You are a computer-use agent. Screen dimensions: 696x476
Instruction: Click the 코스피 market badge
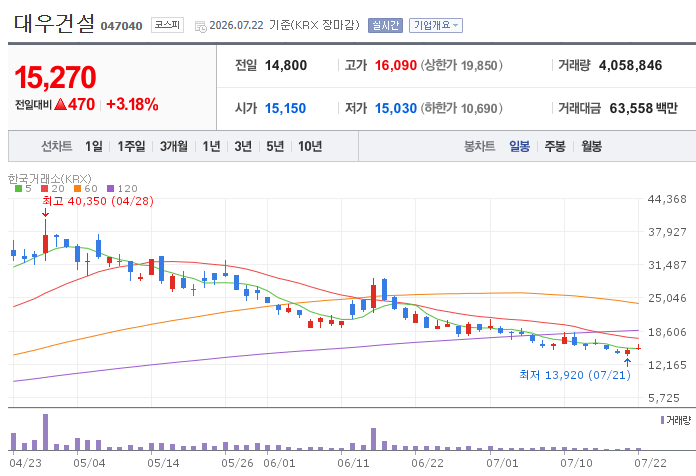click(x=167, y=25)
